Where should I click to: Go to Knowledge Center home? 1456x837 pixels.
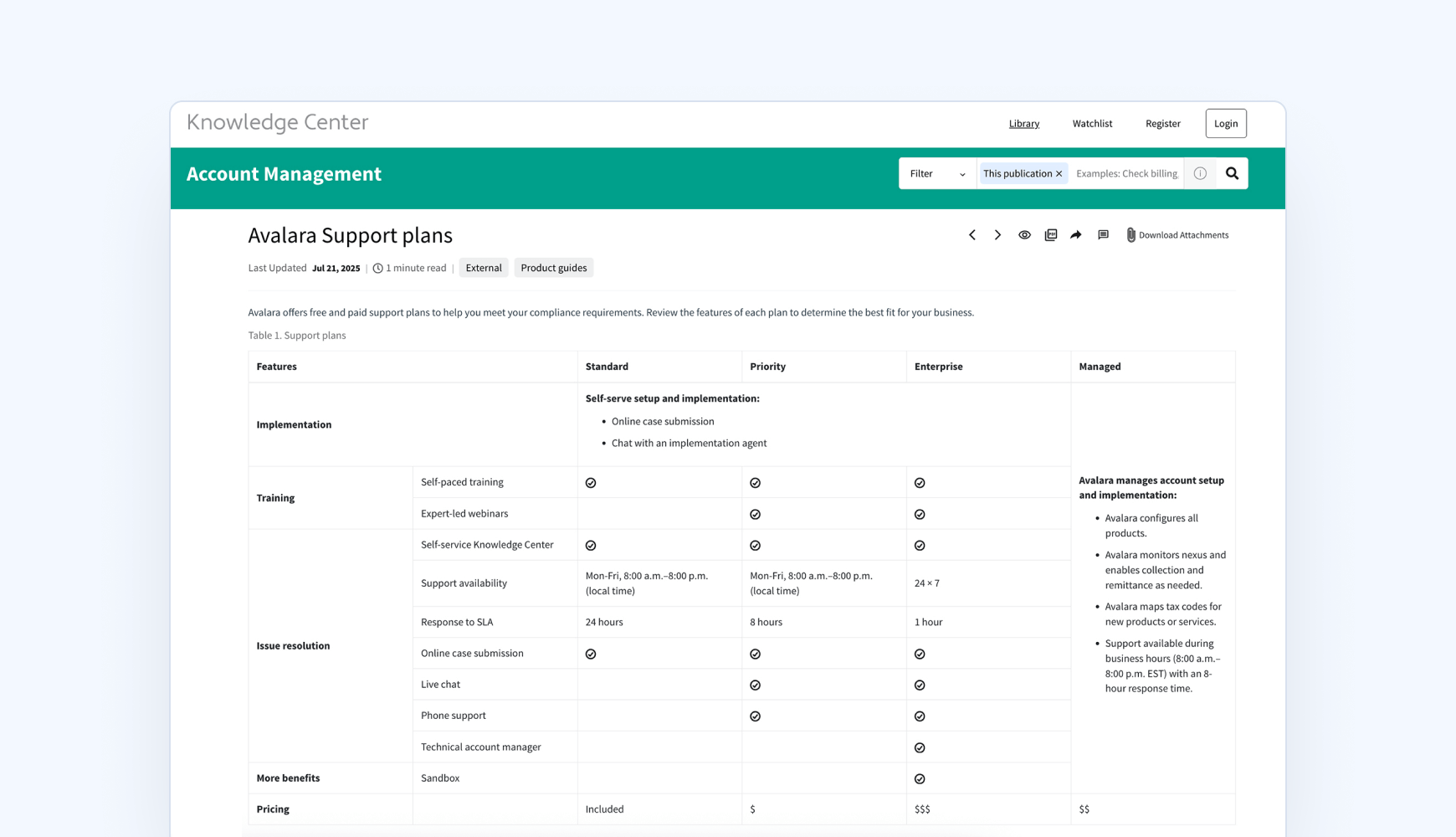[x=277, y=122]
